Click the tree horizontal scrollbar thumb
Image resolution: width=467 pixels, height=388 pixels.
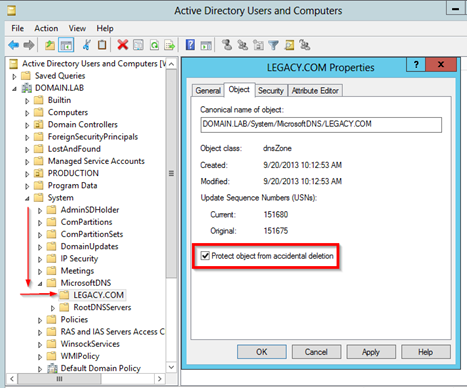tap(59, 379)
